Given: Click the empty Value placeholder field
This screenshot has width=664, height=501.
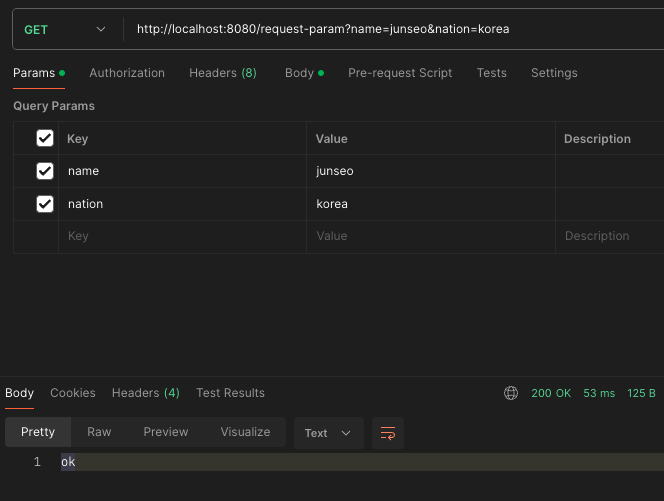Looking at the screenshot, I should (431, 236).
